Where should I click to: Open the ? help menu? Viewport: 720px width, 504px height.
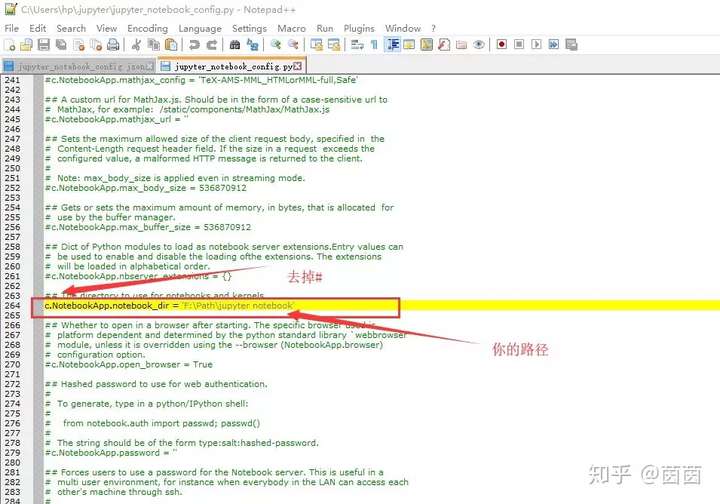[433, 28]
